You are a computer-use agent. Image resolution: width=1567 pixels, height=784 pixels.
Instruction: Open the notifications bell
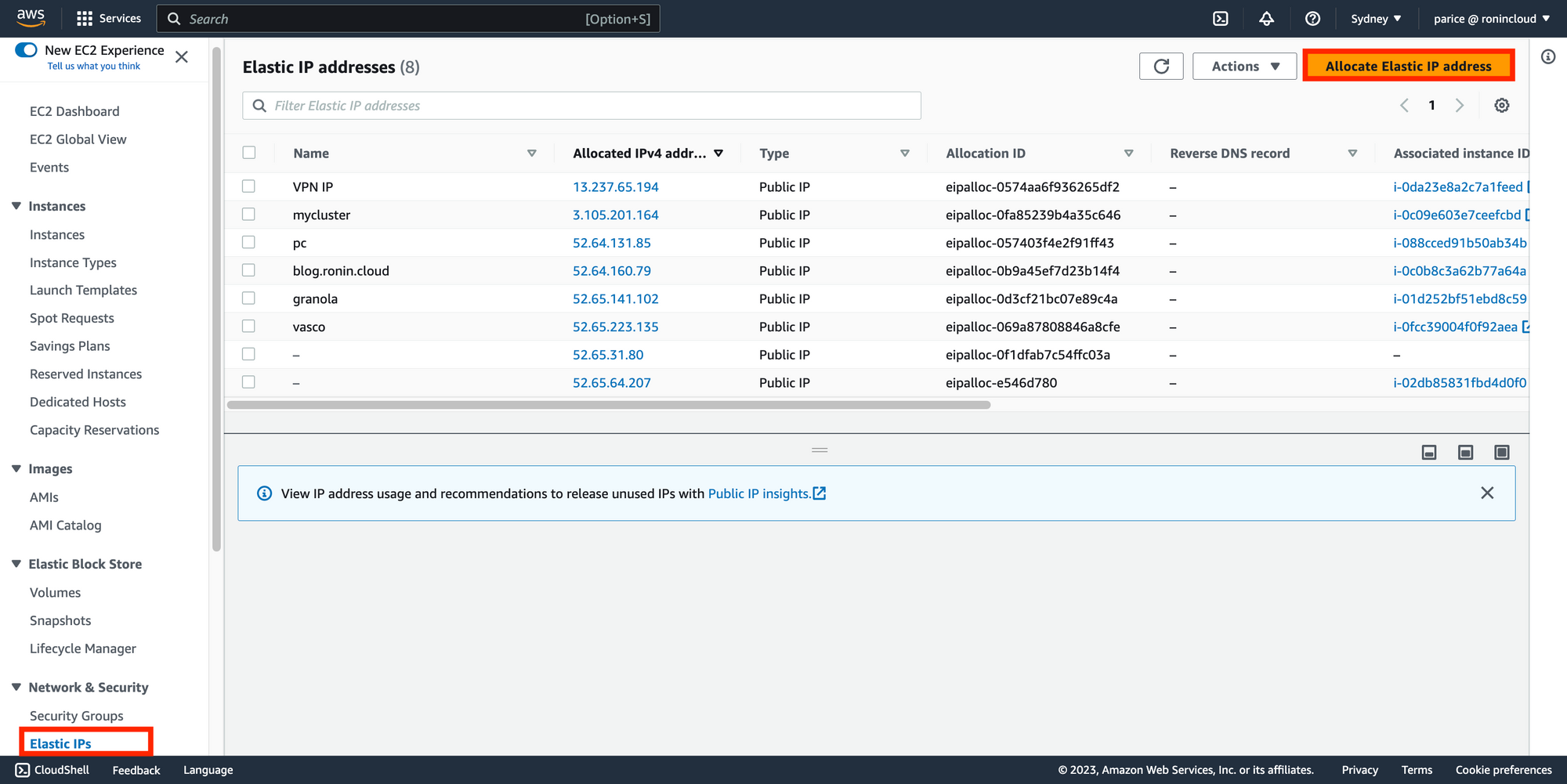[x=1267, y=19]
